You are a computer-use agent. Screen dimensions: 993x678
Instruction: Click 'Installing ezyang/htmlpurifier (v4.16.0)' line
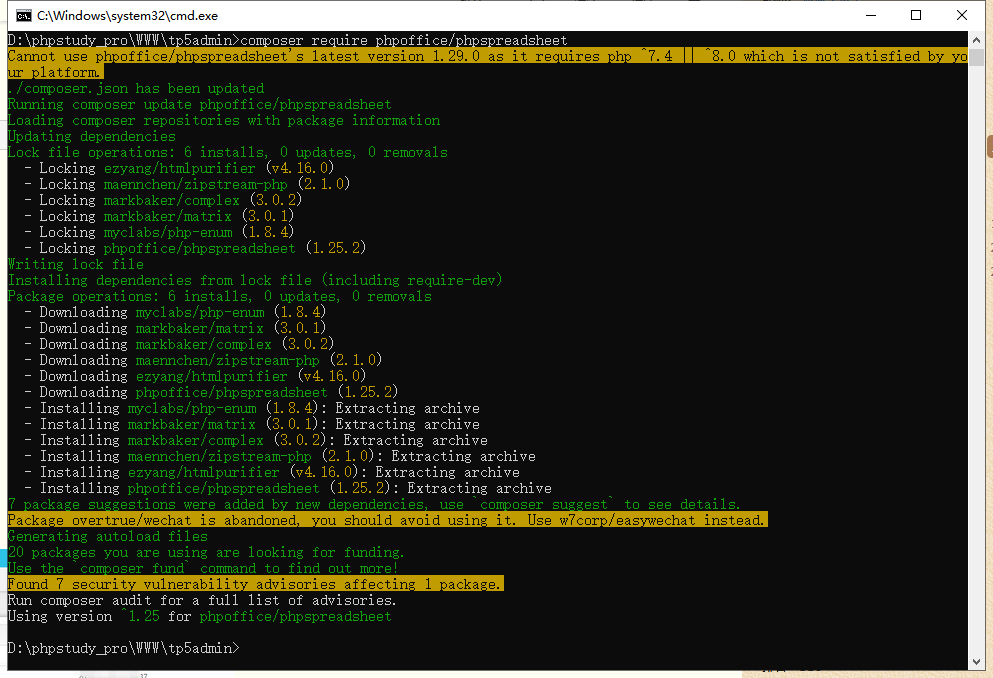[x=272, y=472]
